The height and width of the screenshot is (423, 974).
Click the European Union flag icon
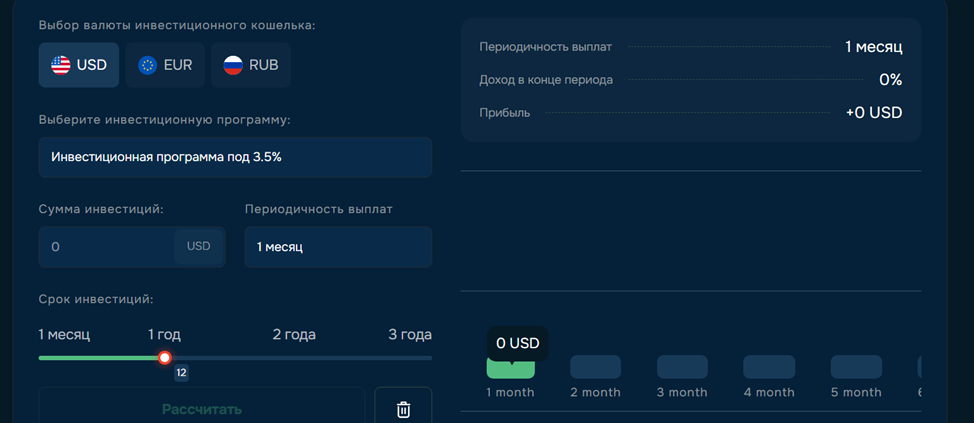[x=148, y=65]
